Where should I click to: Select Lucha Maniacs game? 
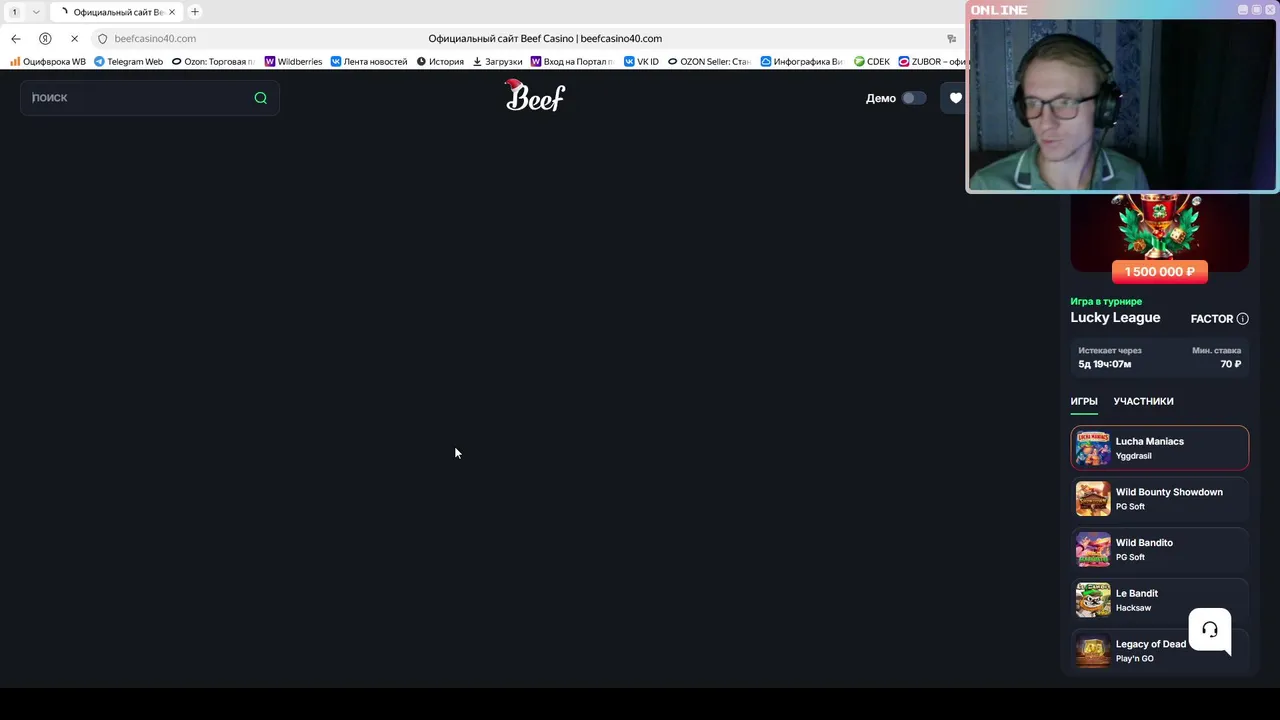1160,448
